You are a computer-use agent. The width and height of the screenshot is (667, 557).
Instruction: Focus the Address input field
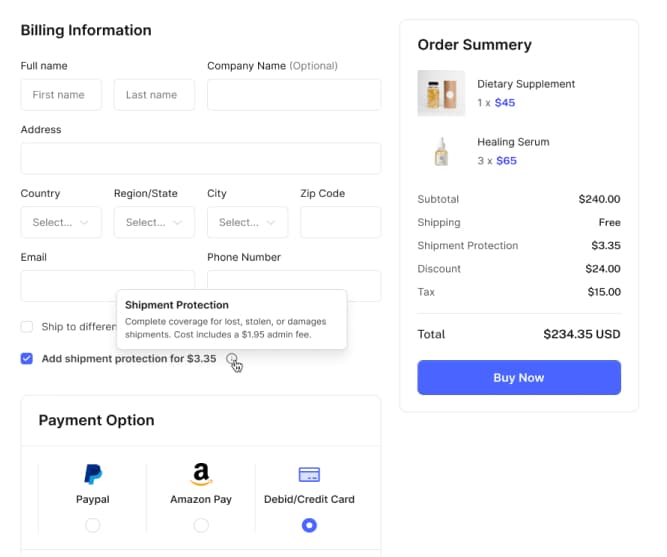point(201,158)
